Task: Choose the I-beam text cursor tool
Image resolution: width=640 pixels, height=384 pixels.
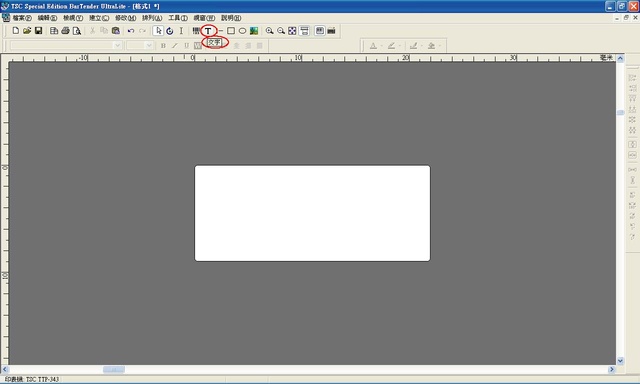Action: (x=181, y=31)
